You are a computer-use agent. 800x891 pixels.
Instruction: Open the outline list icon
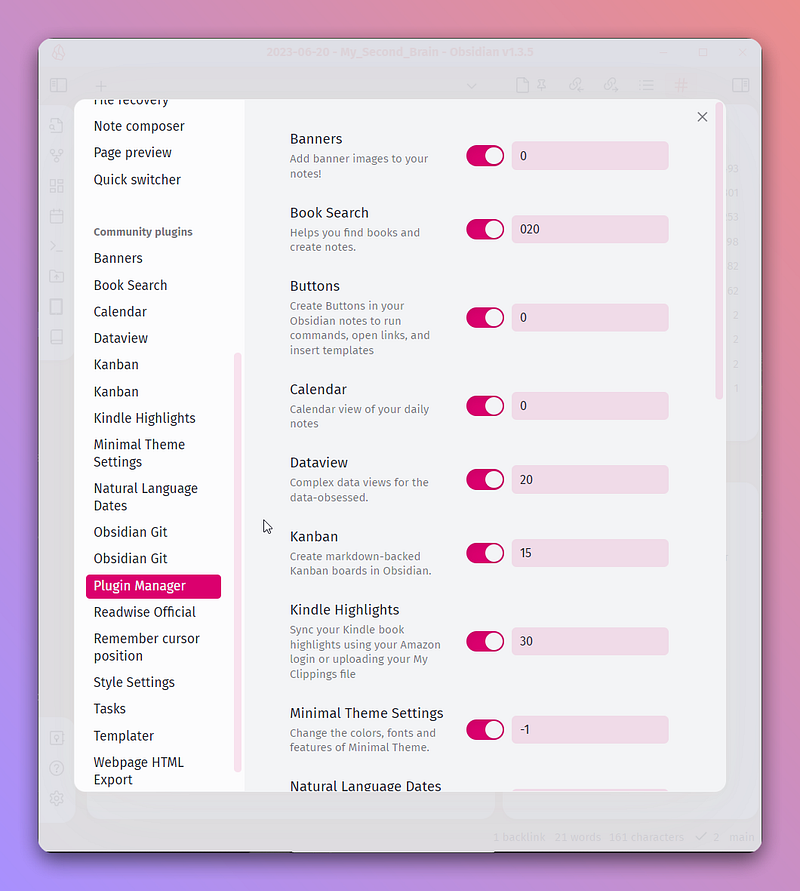pos(646,85)
